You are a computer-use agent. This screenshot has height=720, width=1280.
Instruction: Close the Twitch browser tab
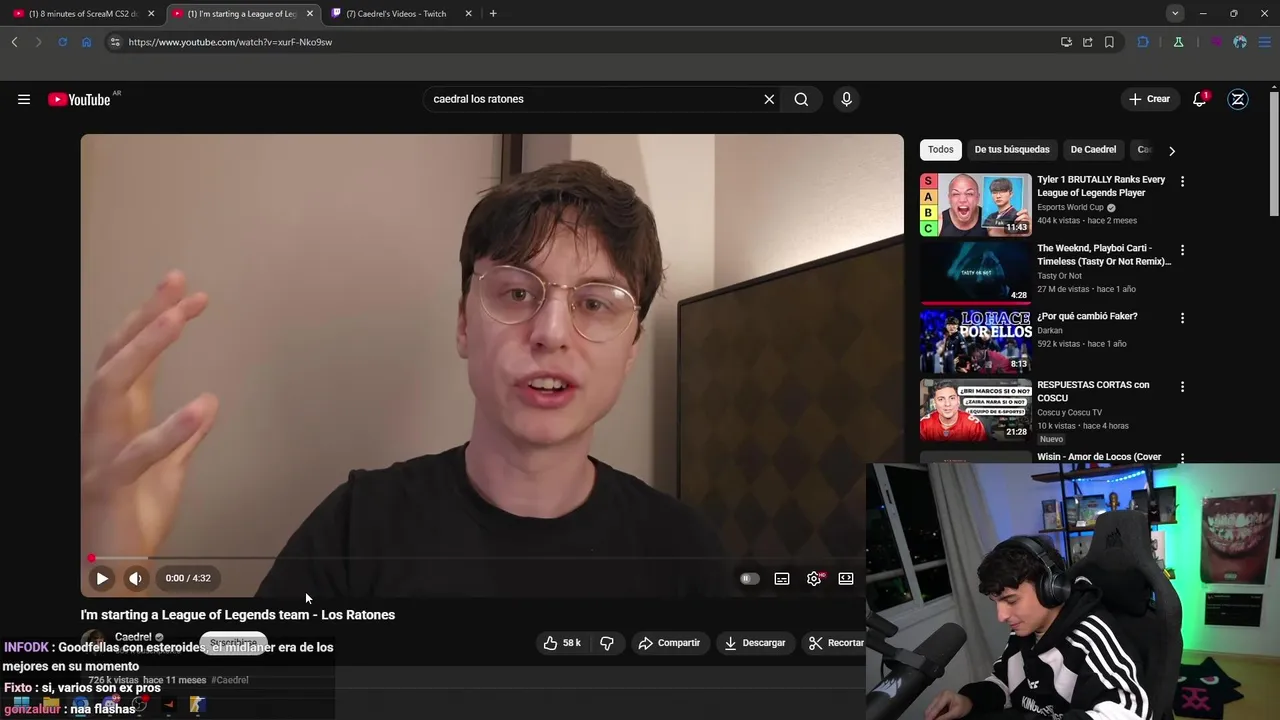[x=468, y=14]
